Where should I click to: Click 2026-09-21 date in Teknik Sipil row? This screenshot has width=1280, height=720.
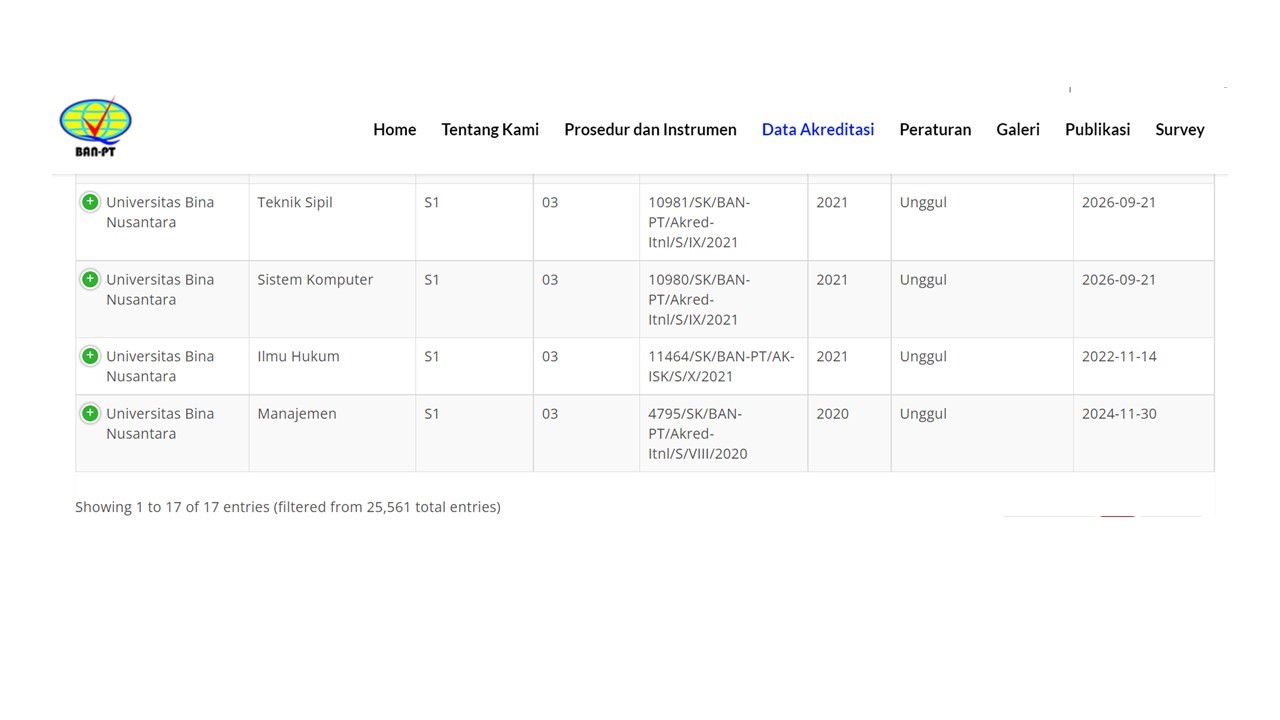(x=1119, y=202)
